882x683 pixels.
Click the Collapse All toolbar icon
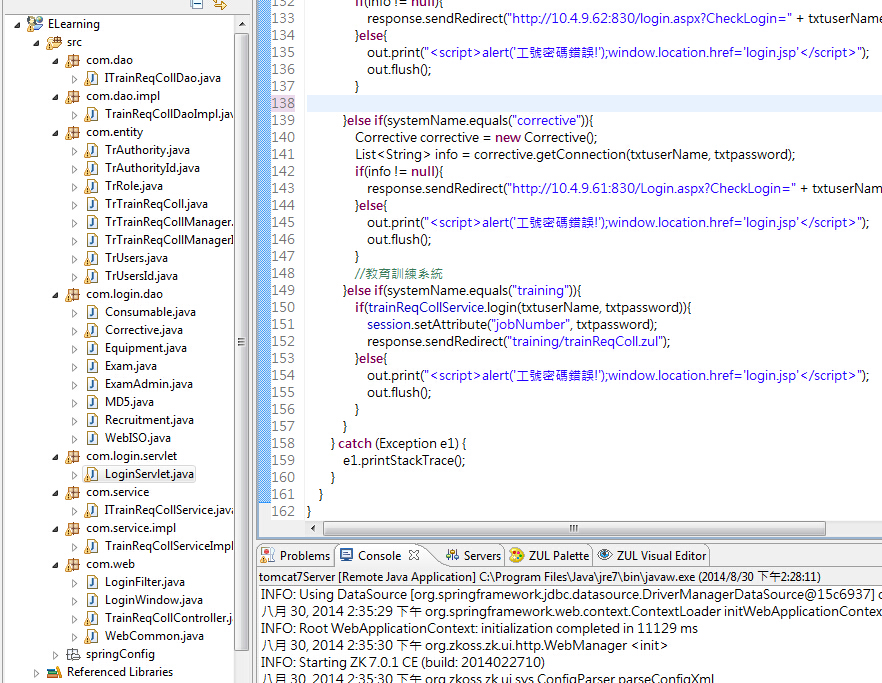coord(197,3)
